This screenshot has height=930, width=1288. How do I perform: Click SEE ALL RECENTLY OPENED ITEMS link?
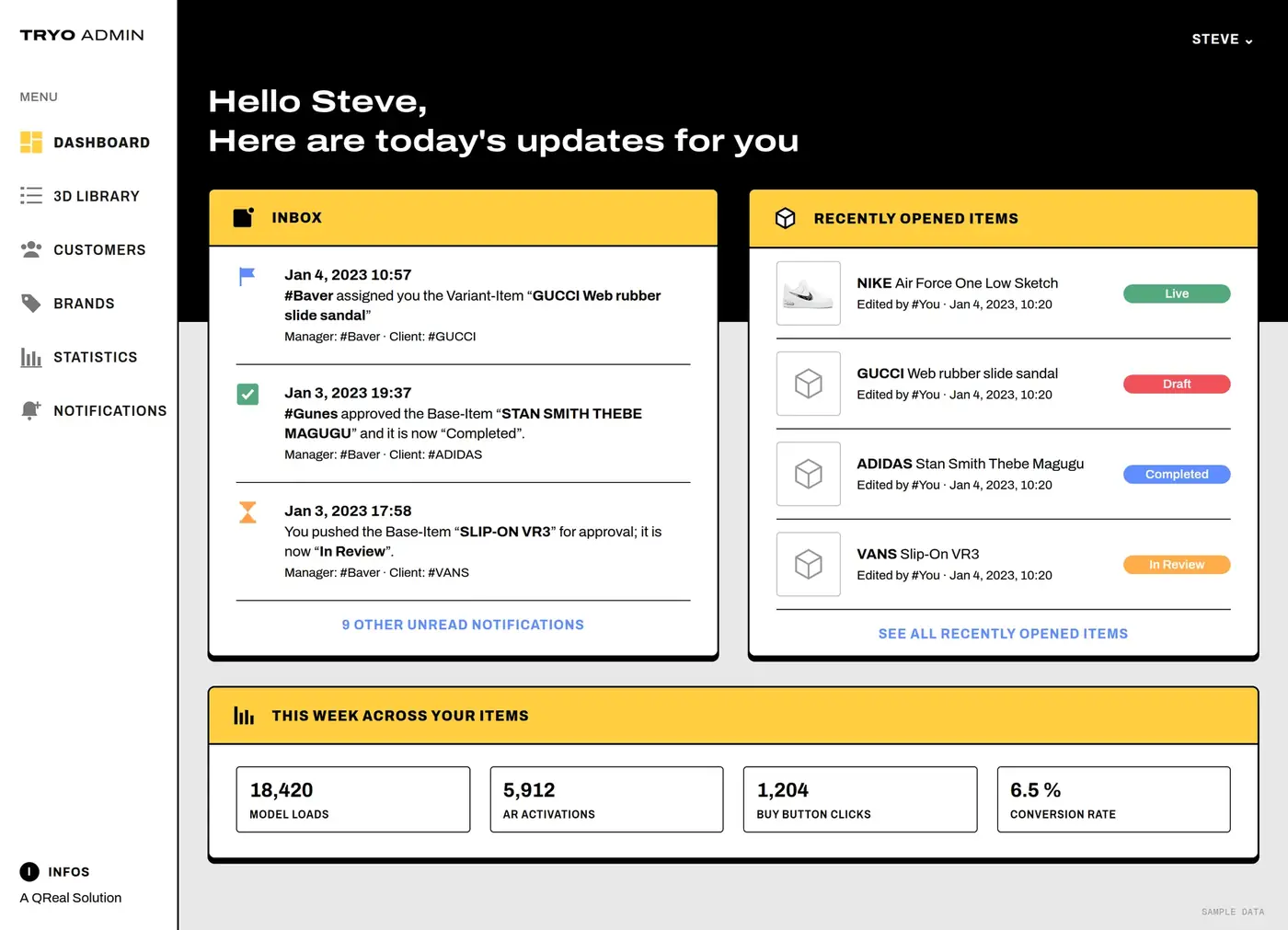(1003, 634)
